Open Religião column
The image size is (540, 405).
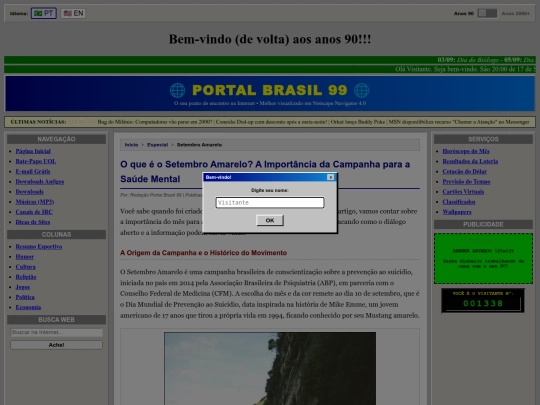[26, 277]
